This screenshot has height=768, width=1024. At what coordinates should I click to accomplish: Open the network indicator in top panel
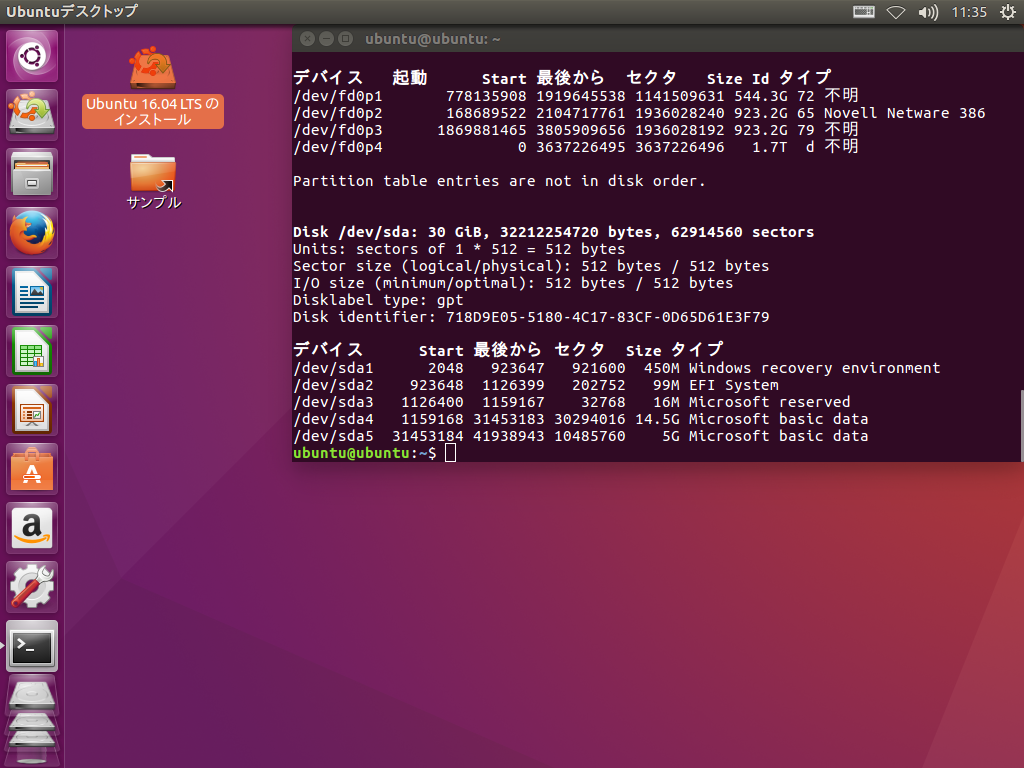pos(895,12)
